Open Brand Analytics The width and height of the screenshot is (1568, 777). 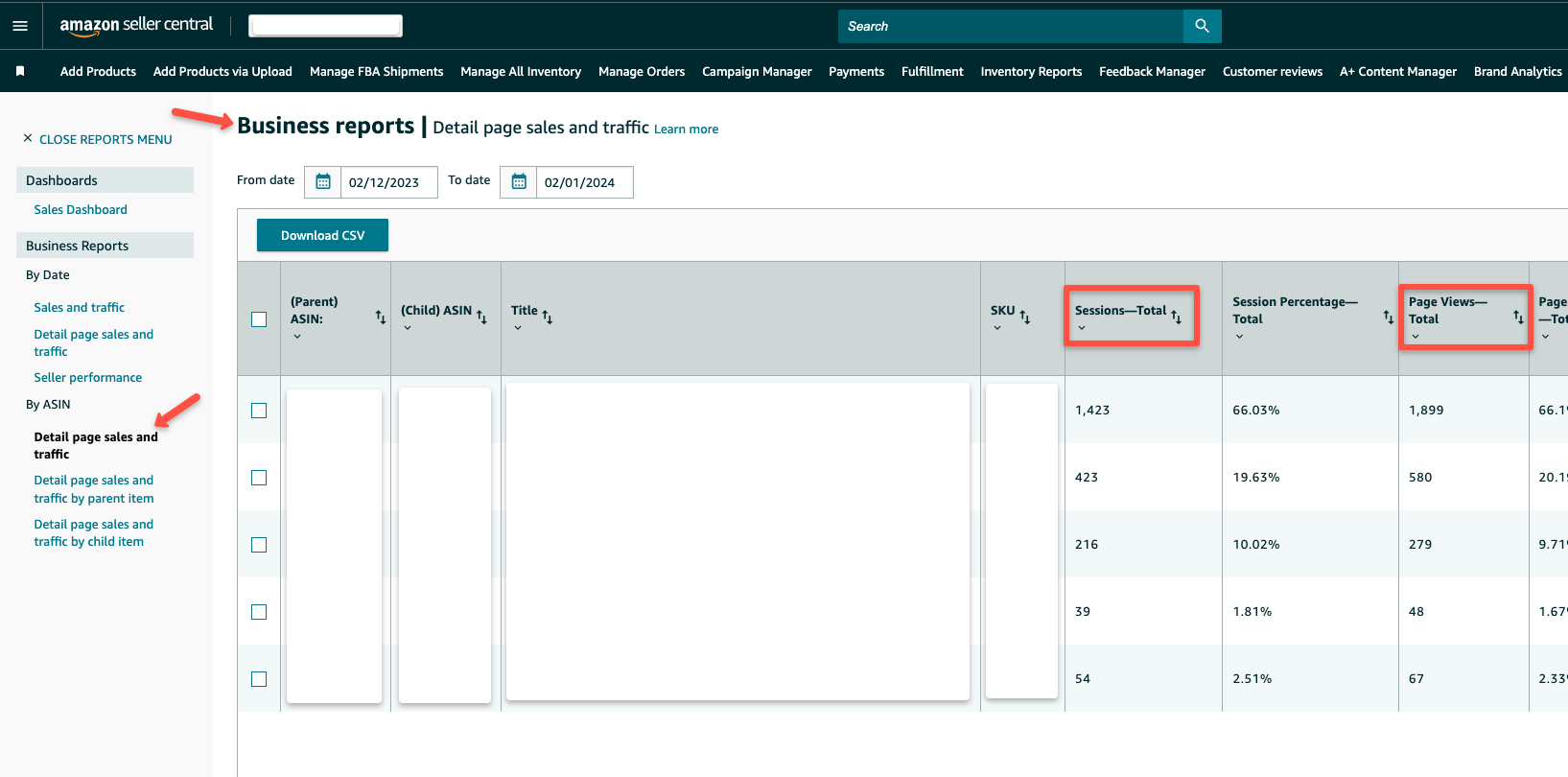1518,71
